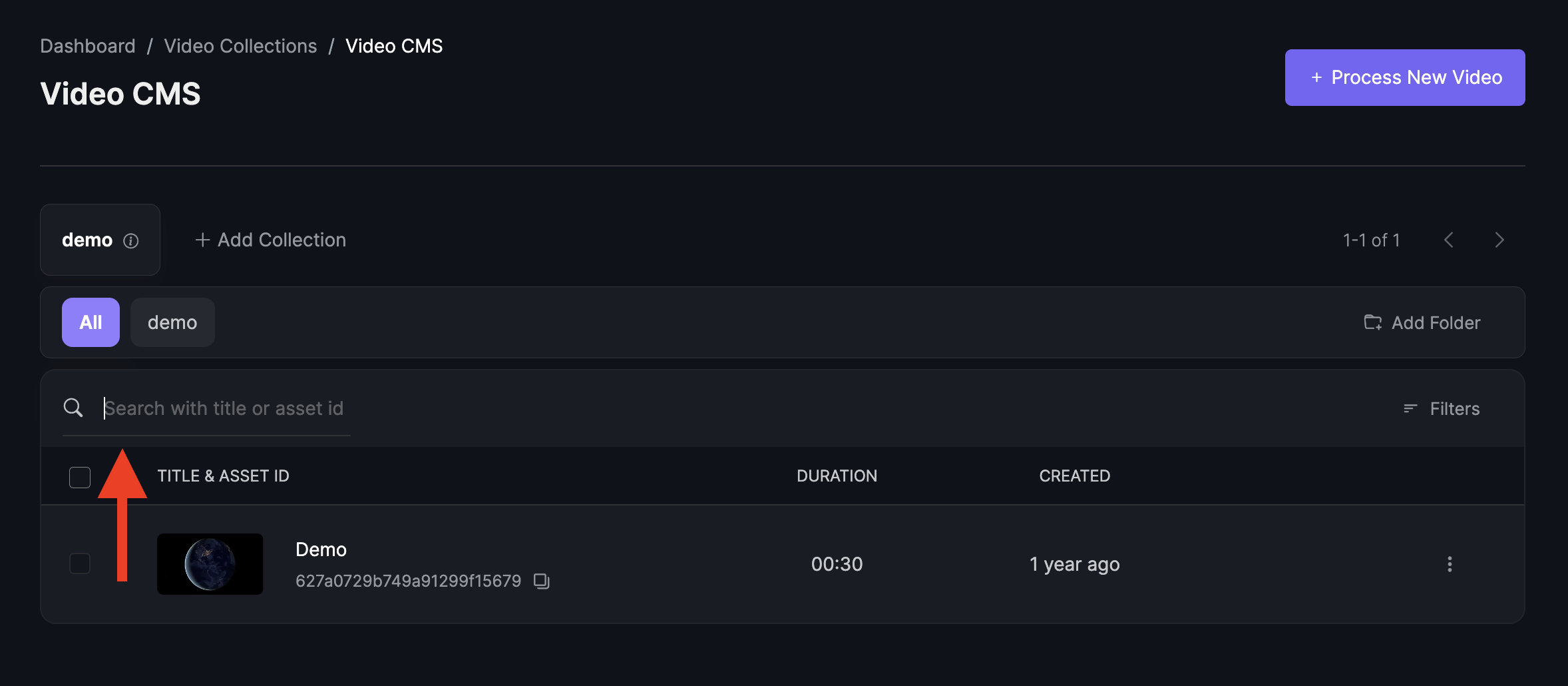Open Video Collections breadcrumb link
This screenshot has height=686, width=1568.
click(x=240, y=46)
